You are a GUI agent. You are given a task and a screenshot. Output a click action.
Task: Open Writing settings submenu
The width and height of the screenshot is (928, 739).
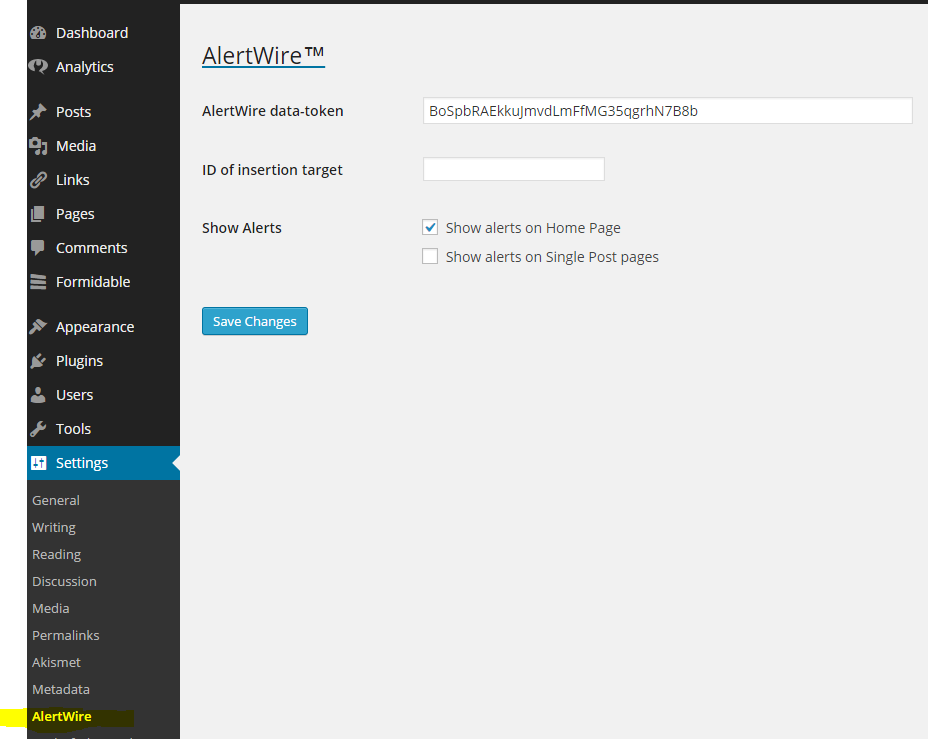(54, 528)
